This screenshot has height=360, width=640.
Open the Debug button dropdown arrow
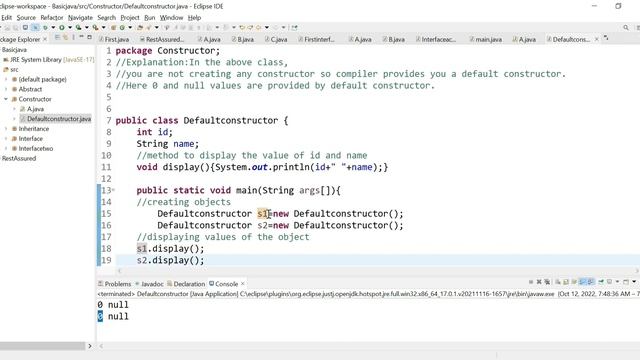(53, 27)
